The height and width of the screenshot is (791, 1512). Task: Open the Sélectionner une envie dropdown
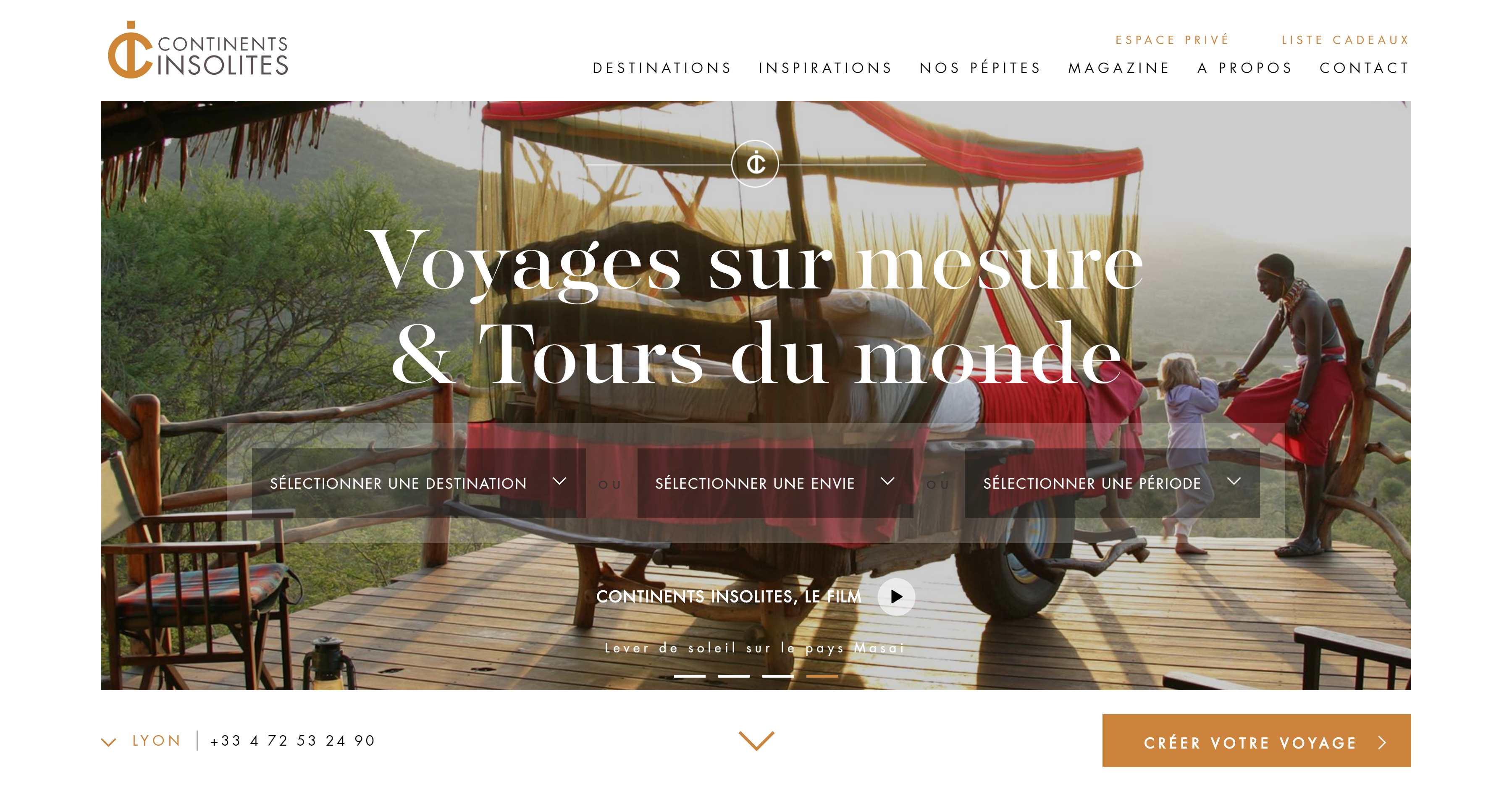[775, 483]
